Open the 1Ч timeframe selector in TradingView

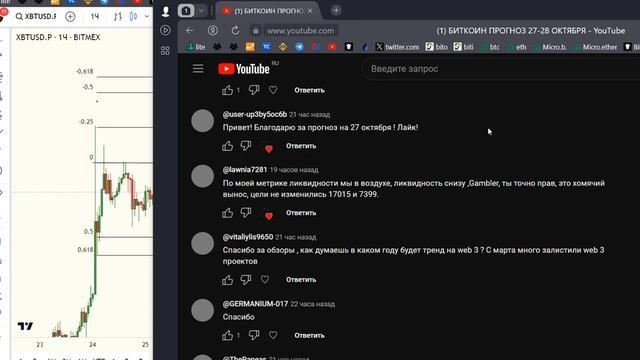coord(95,16)
